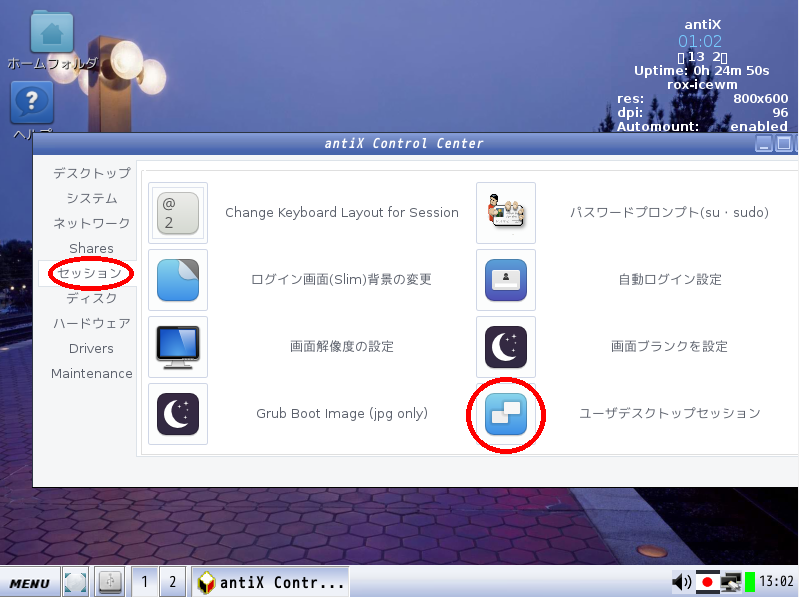Click the password prompt su/sudo icon
The height and width of the screenshot is (597, 799).
click(x=505, y=213)
